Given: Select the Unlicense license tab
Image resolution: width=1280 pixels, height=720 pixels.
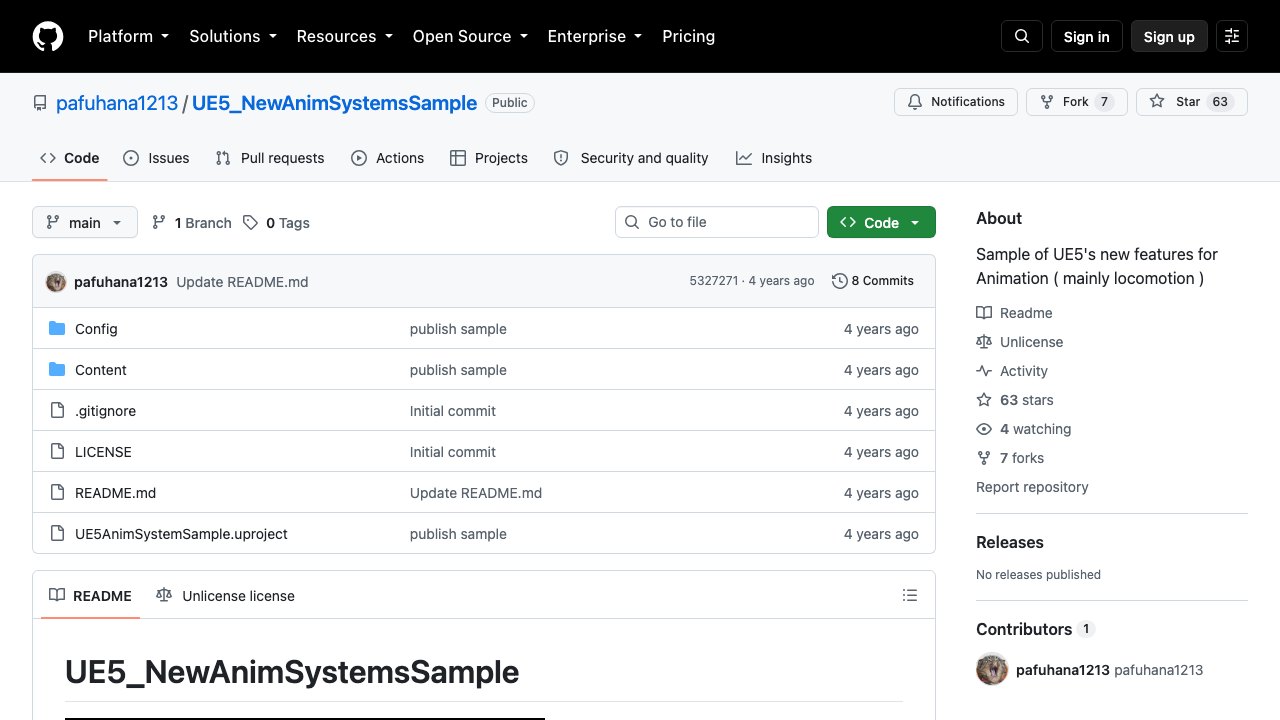Looking at the screenshot, I should 225,595.
